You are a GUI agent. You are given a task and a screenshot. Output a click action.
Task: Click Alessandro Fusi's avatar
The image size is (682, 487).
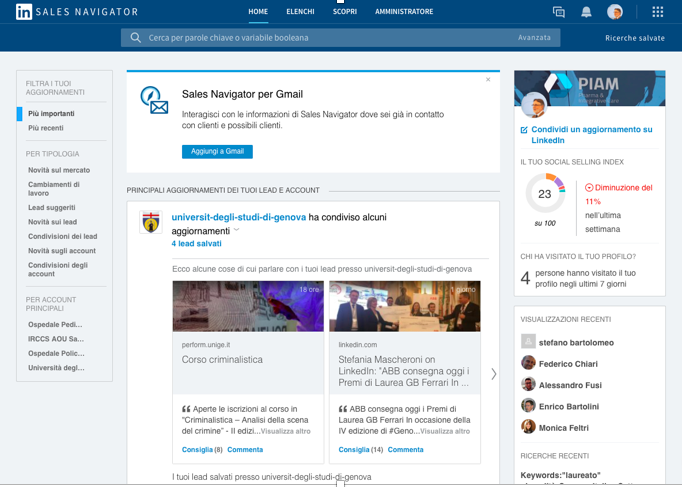[528, 384]
